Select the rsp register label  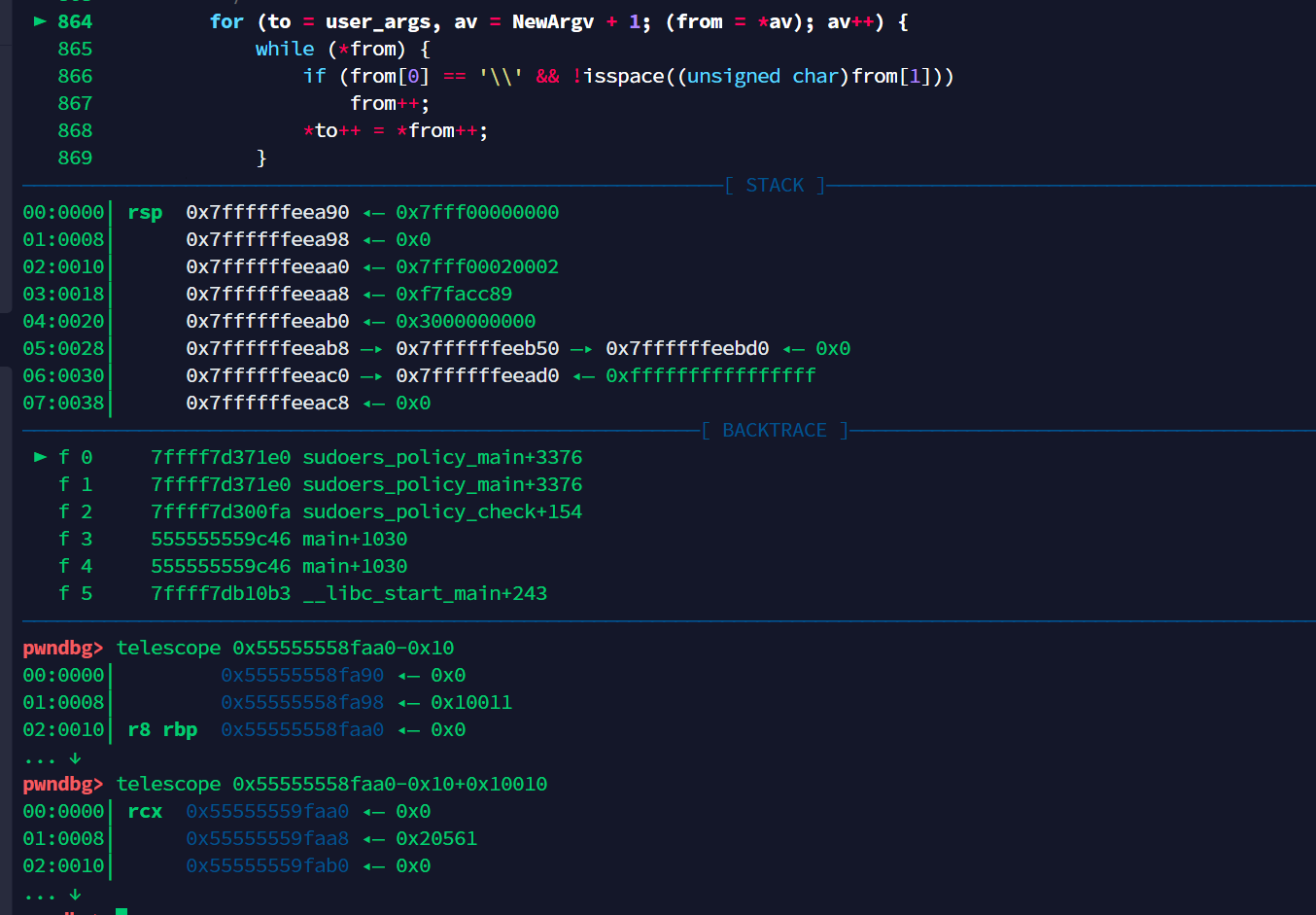click(145, 212)
